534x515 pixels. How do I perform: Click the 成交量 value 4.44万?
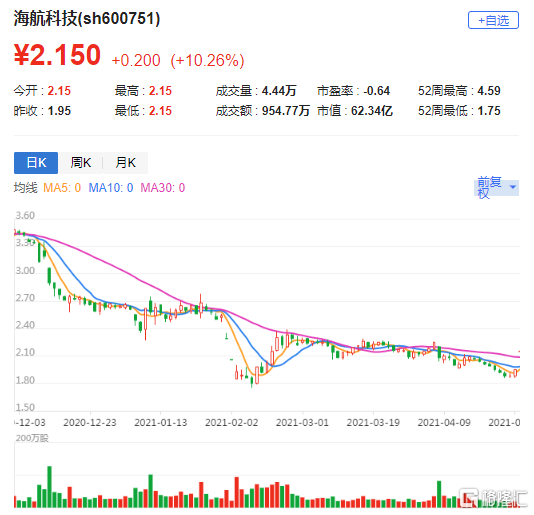point(279,91)
